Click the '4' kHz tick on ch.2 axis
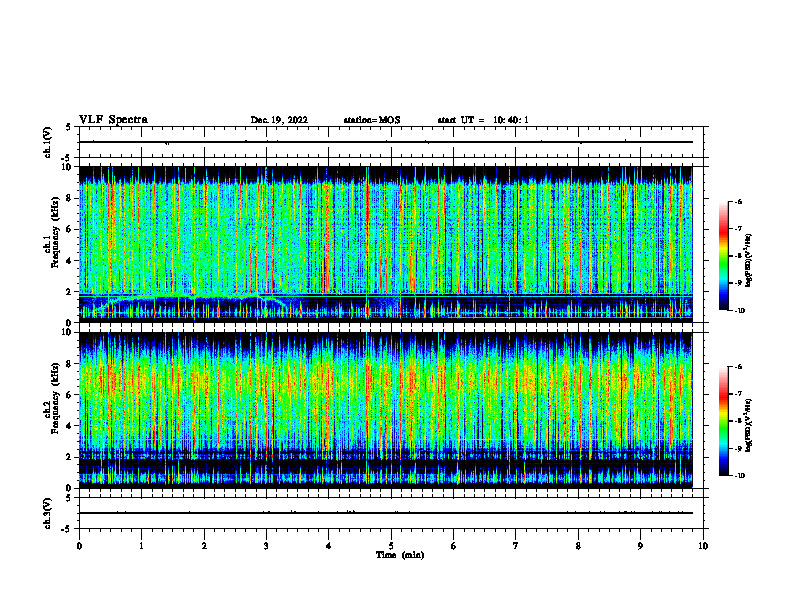792x612 pixels. pos(70,426)
